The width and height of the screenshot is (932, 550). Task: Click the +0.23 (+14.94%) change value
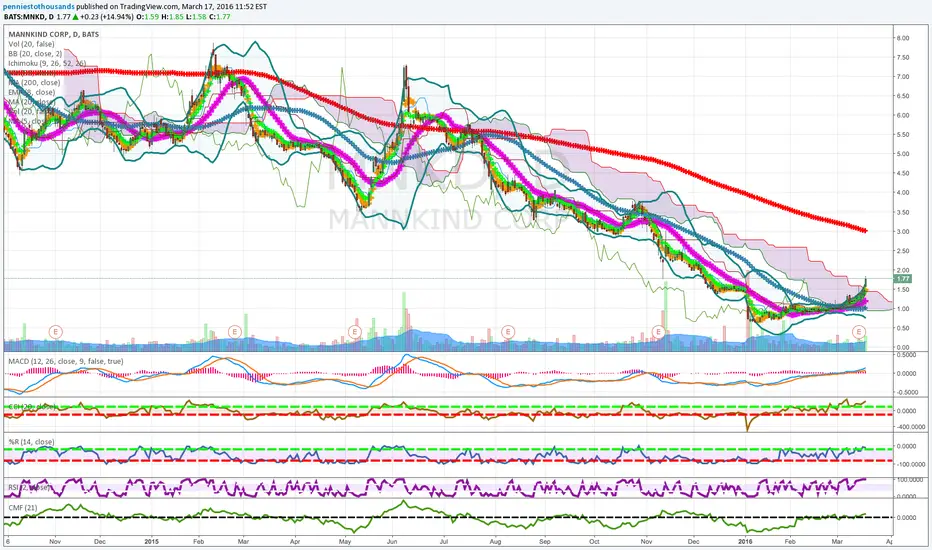(107, 17)
